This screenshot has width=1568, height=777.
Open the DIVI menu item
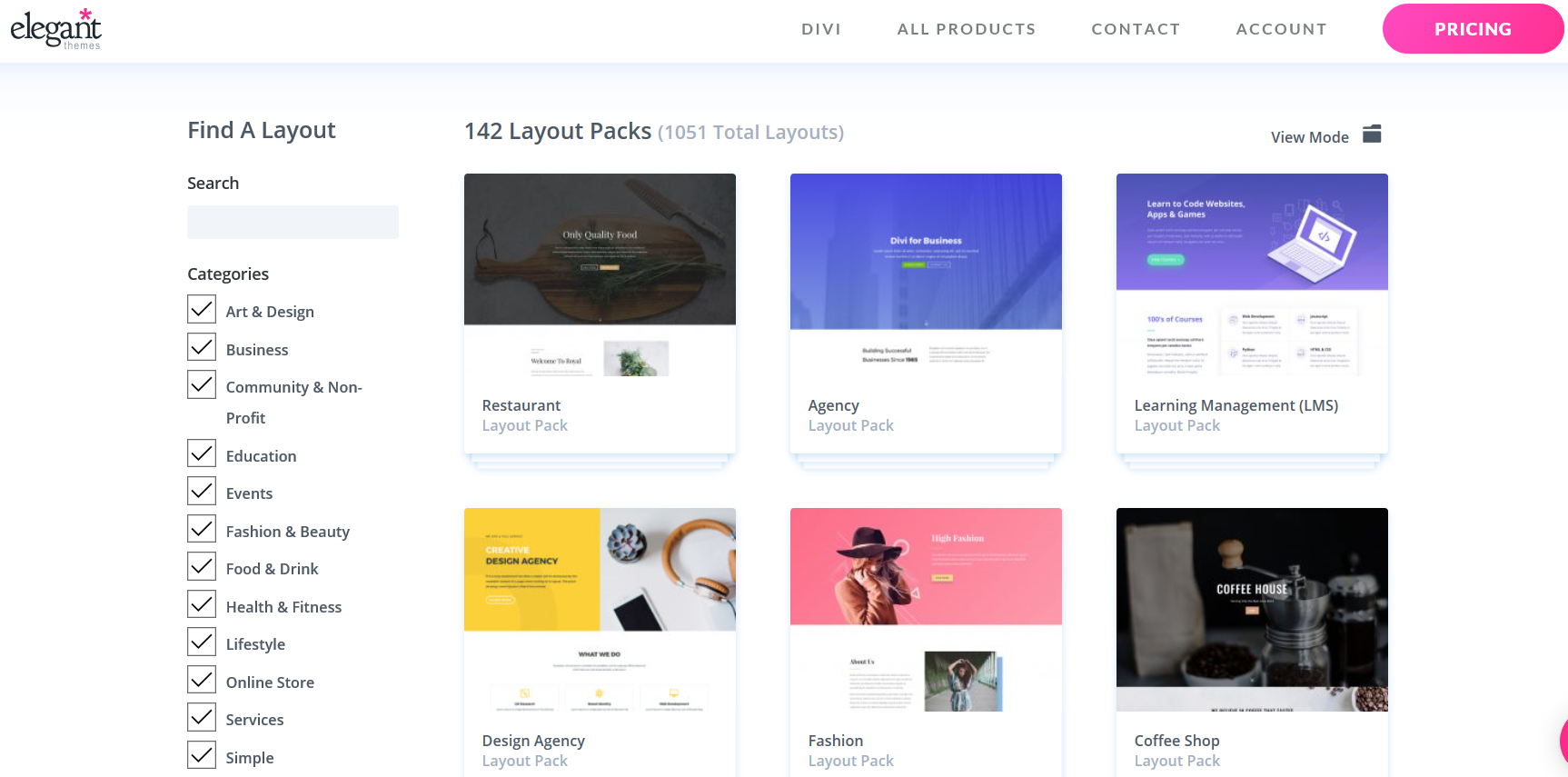pos(821,29)
